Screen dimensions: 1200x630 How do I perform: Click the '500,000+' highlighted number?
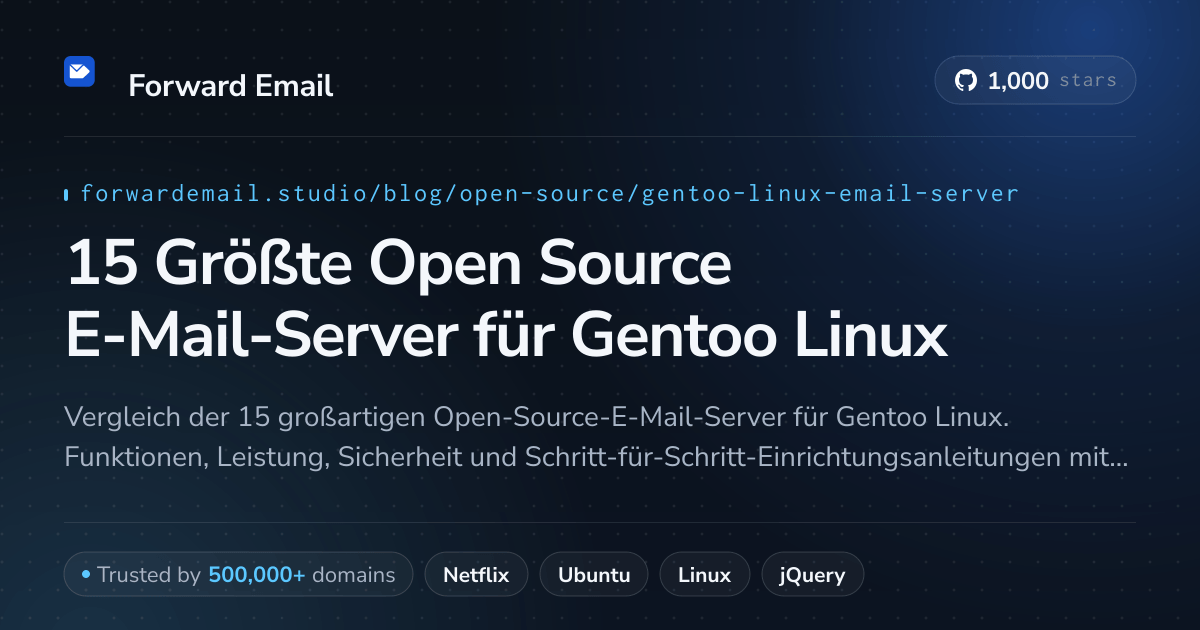tap(257, 575)
